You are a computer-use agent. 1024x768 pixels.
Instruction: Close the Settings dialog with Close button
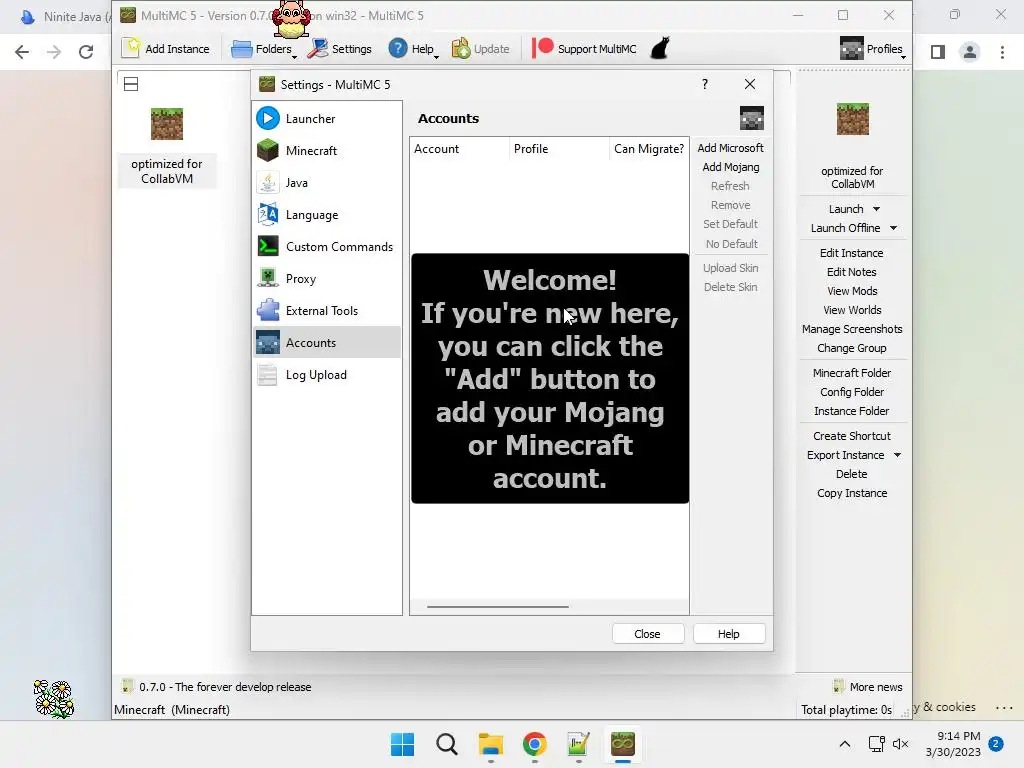click(647, 634)
